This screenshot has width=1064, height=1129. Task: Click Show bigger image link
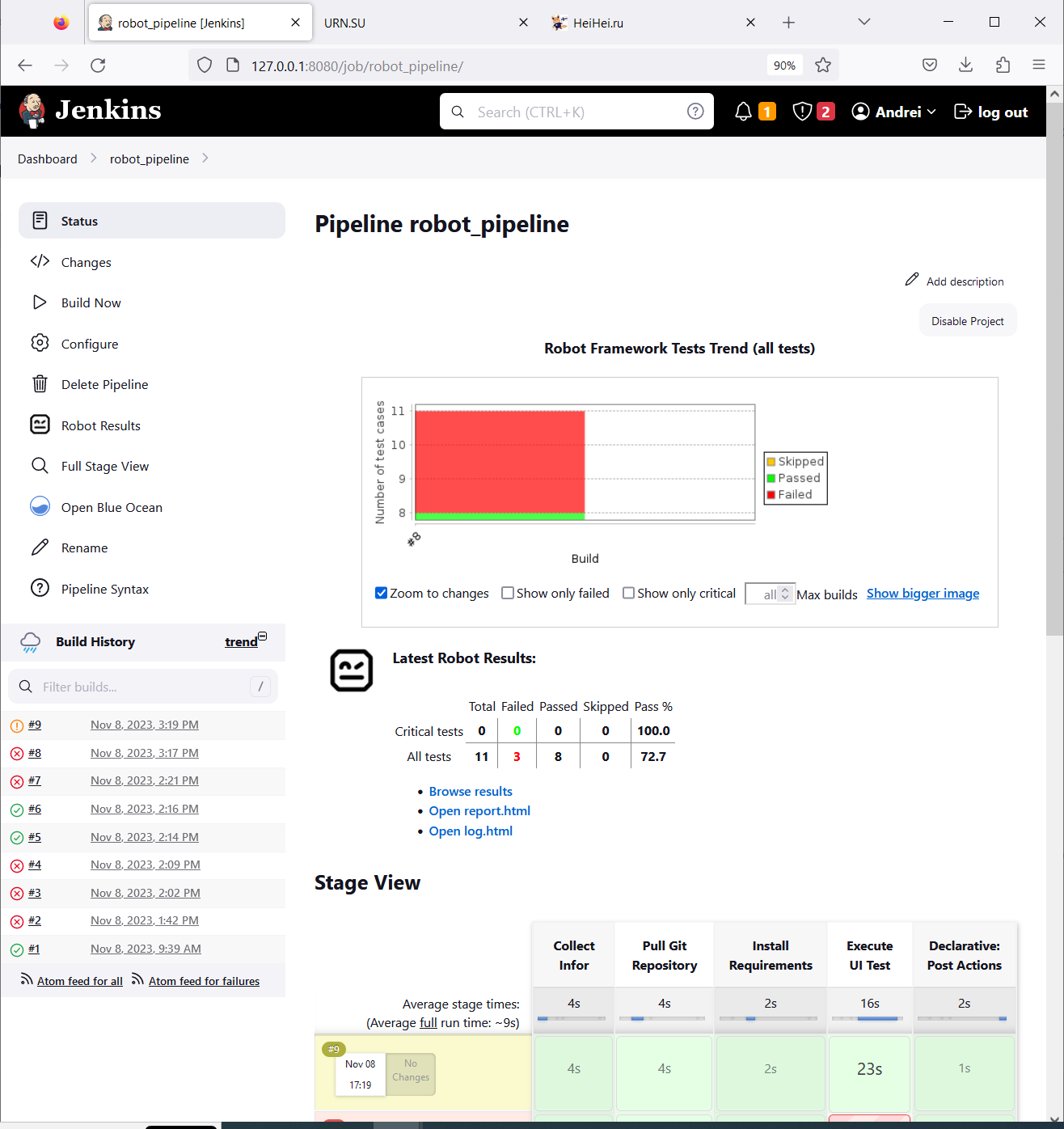point(923,593)
